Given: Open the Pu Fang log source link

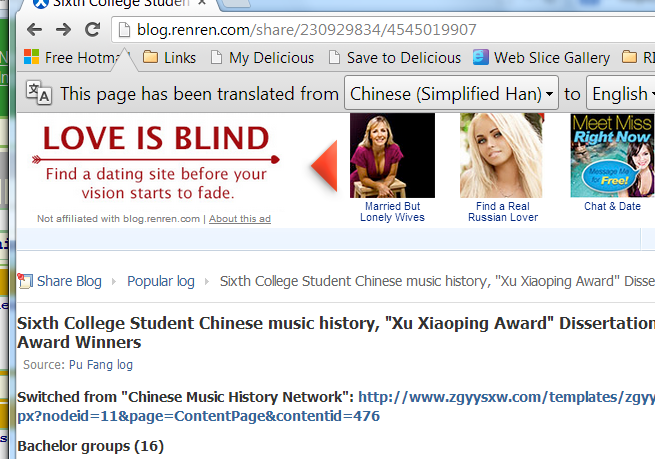Looking at the screenshot, I should 101,365.
